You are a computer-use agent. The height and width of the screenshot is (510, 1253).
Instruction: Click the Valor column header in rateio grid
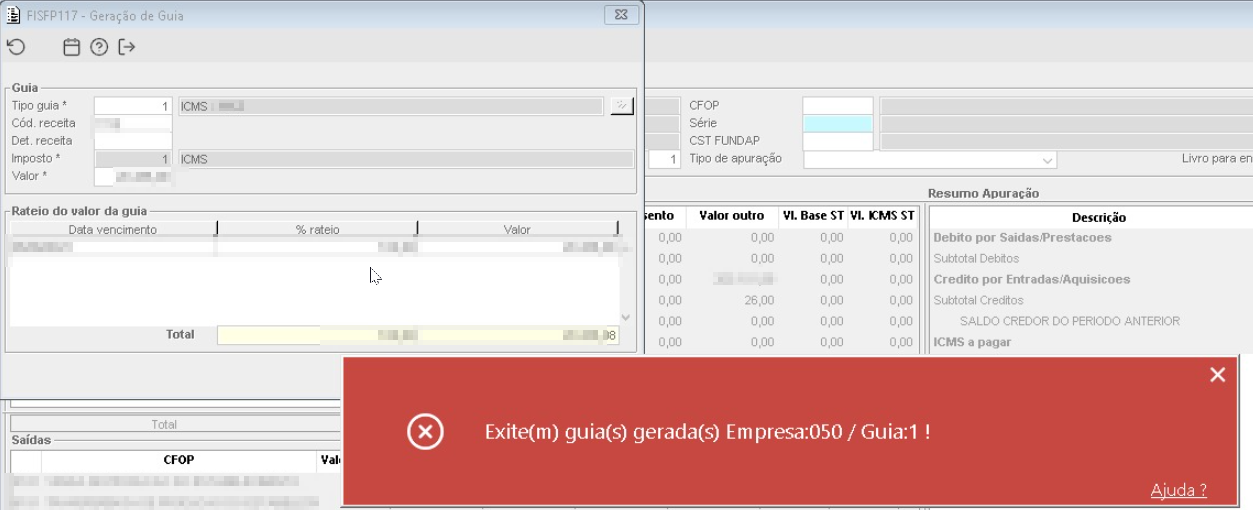(517, 229)
